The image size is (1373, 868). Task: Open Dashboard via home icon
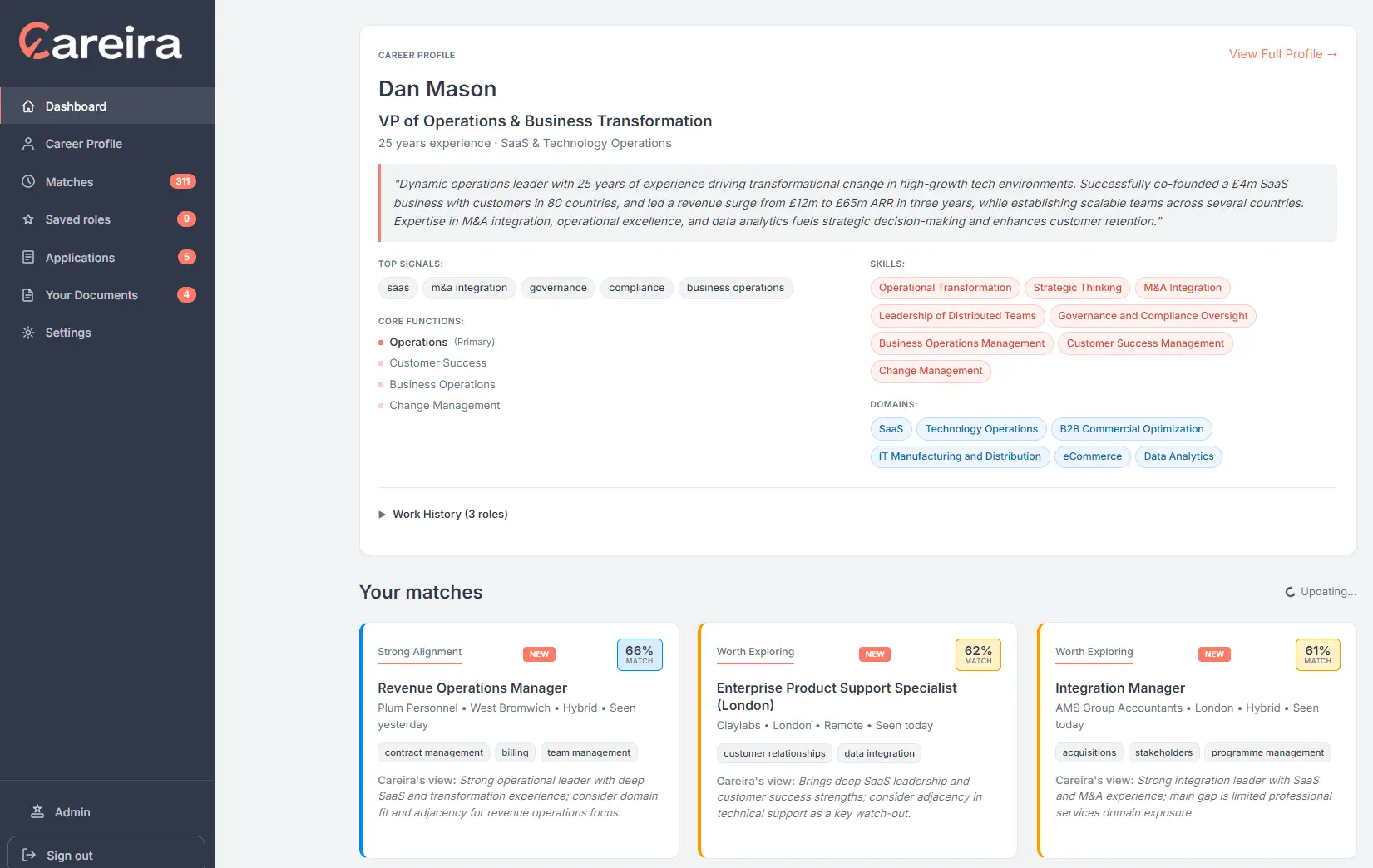28,106
